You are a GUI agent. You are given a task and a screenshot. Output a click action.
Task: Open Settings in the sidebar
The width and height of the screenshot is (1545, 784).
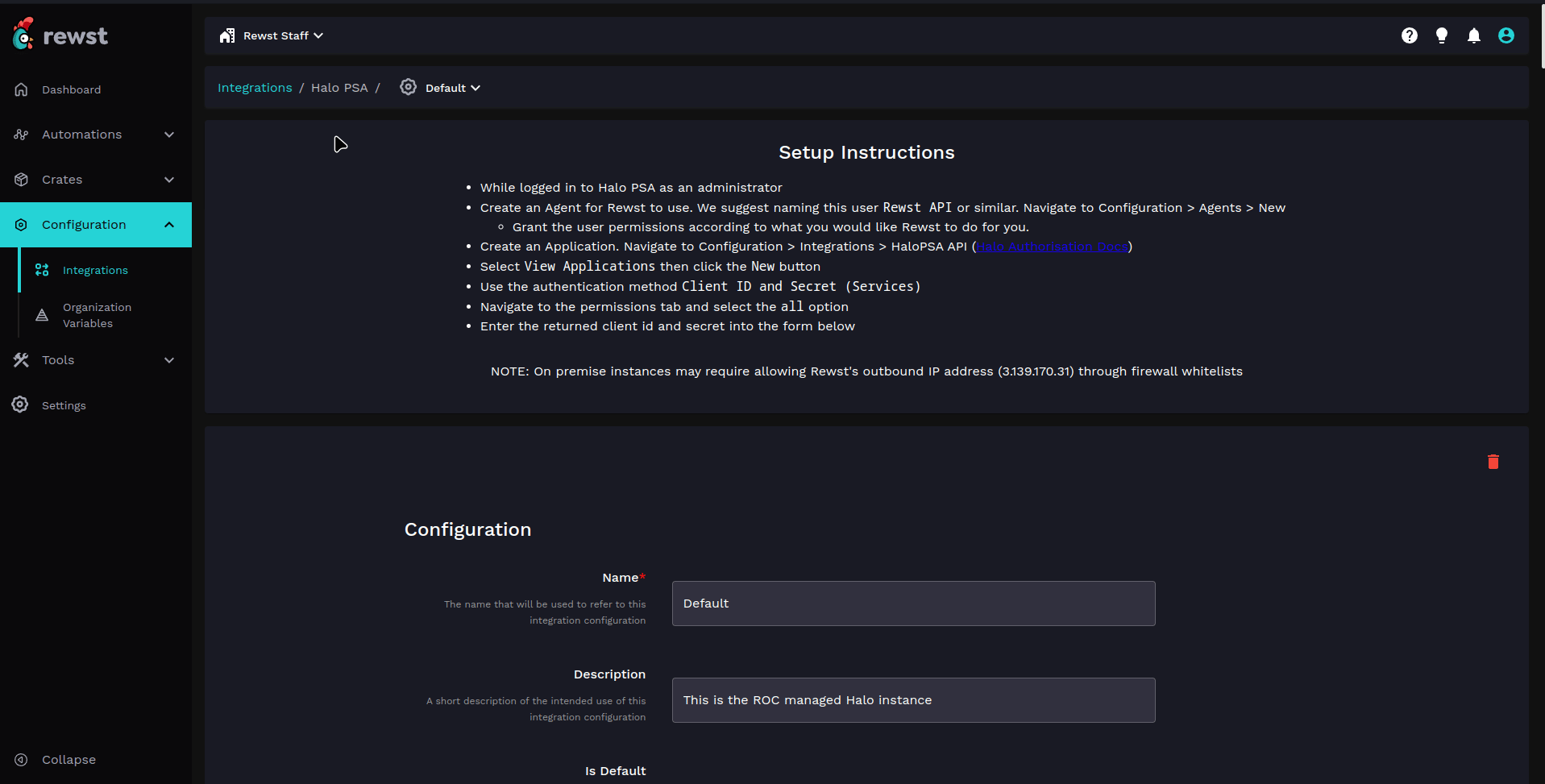click(x=64, y=405)
